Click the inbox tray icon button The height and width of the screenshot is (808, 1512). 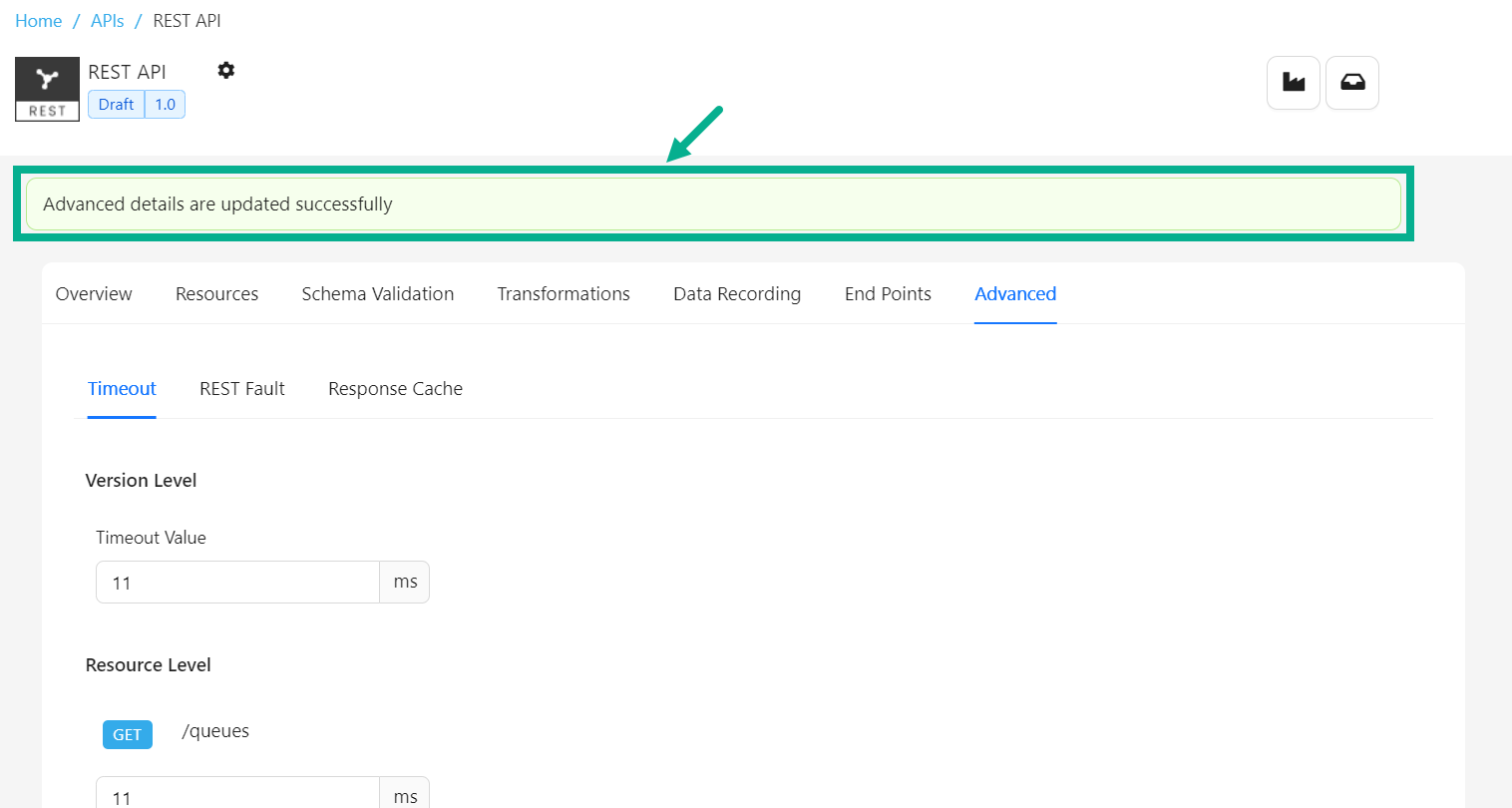click(x=1352, y=83)
